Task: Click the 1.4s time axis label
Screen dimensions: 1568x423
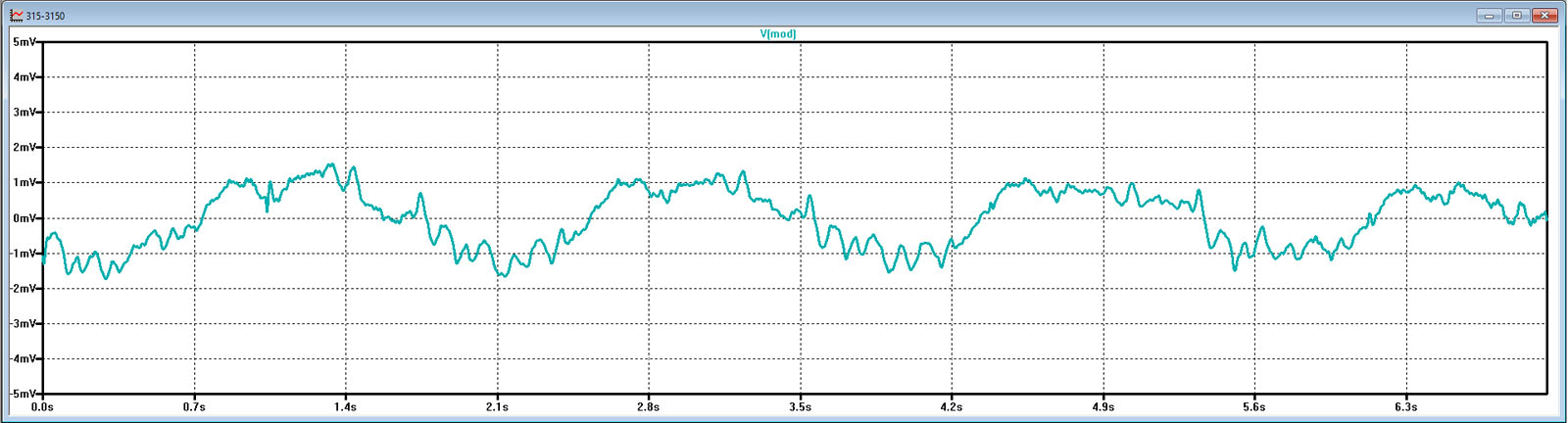Action: pos(345,407)
